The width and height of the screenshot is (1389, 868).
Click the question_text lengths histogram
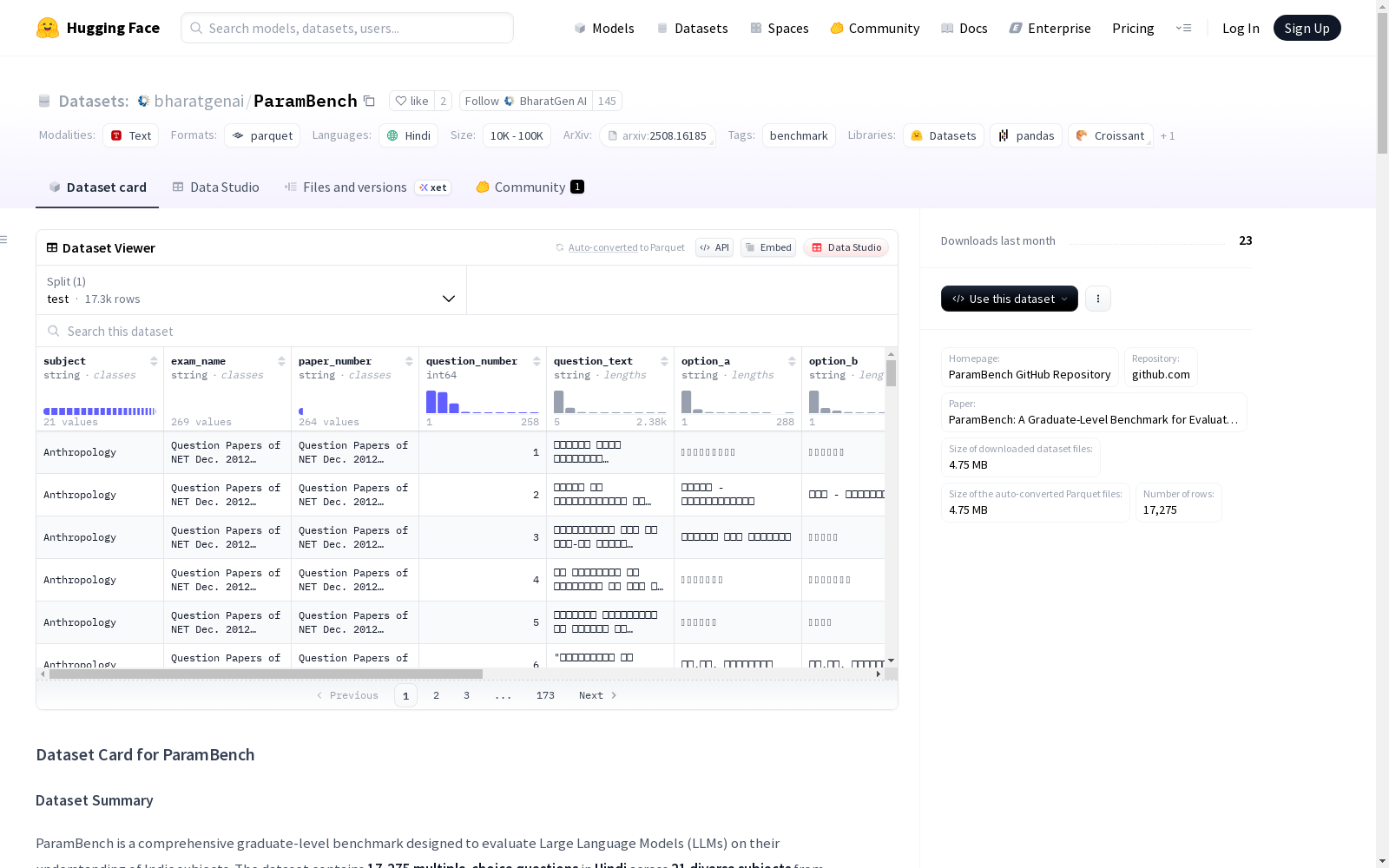(x=610, y=402)
